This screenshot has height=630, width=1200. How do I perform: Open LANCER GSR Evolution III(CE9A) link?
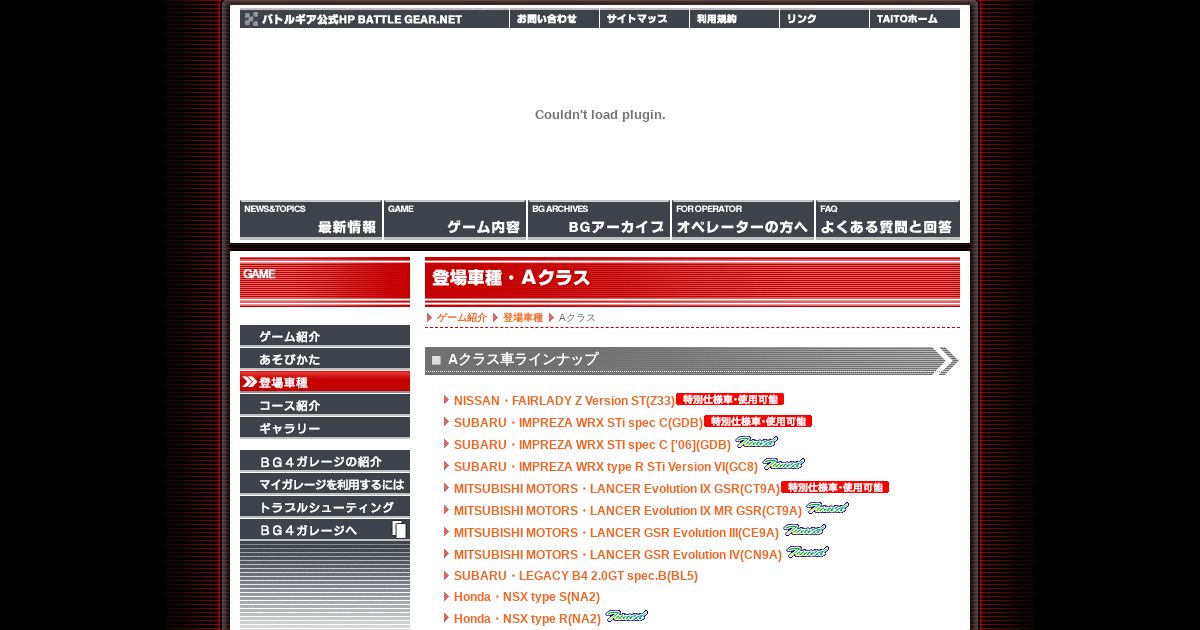616,533
